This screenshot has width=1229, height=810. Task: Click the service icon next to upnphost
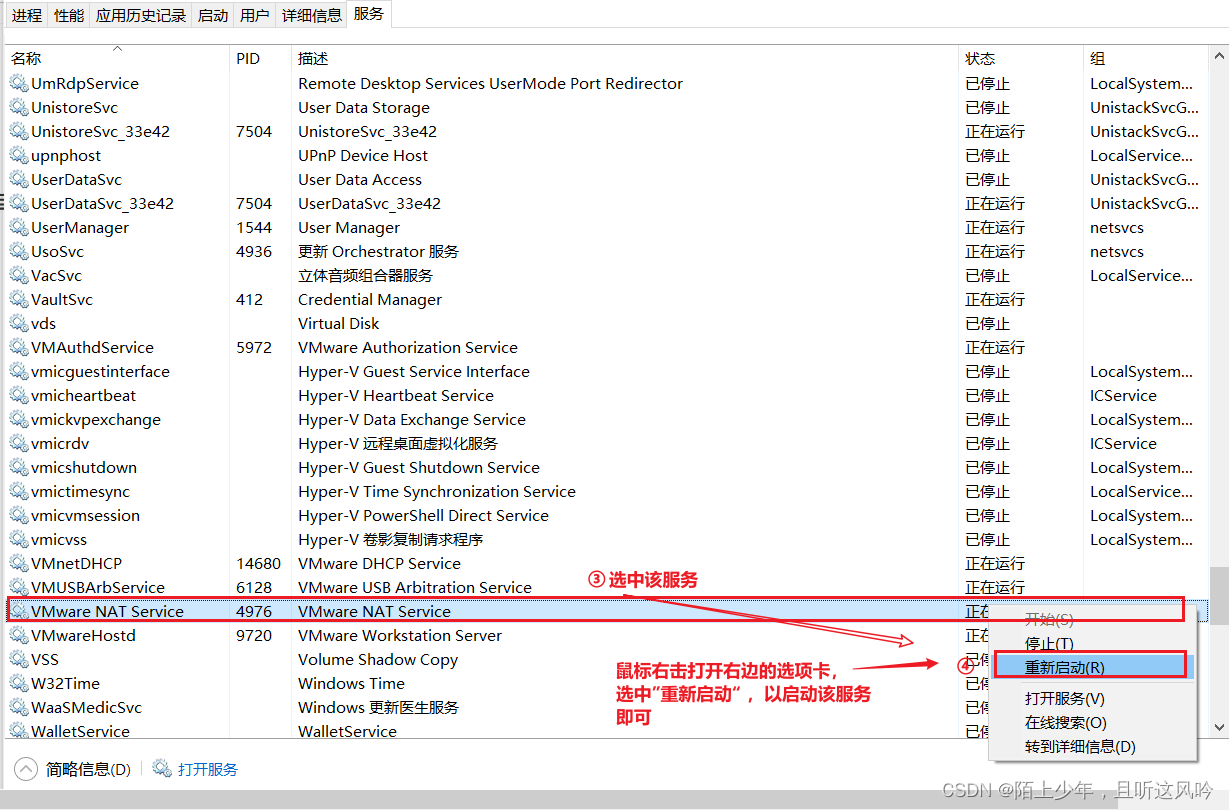[x=19, y=156]
